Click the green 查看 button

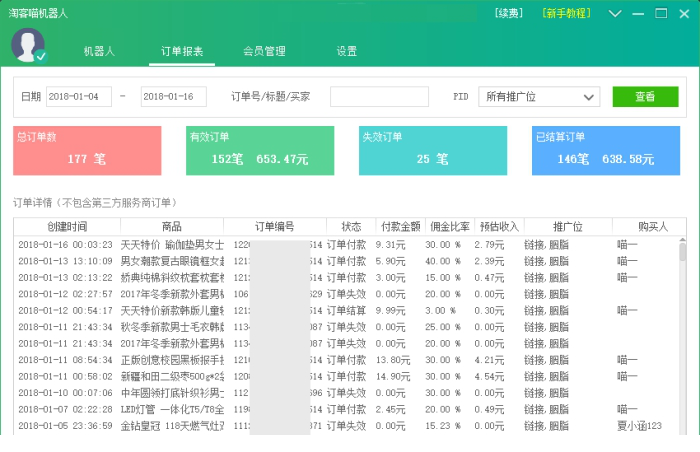point(646,96)
